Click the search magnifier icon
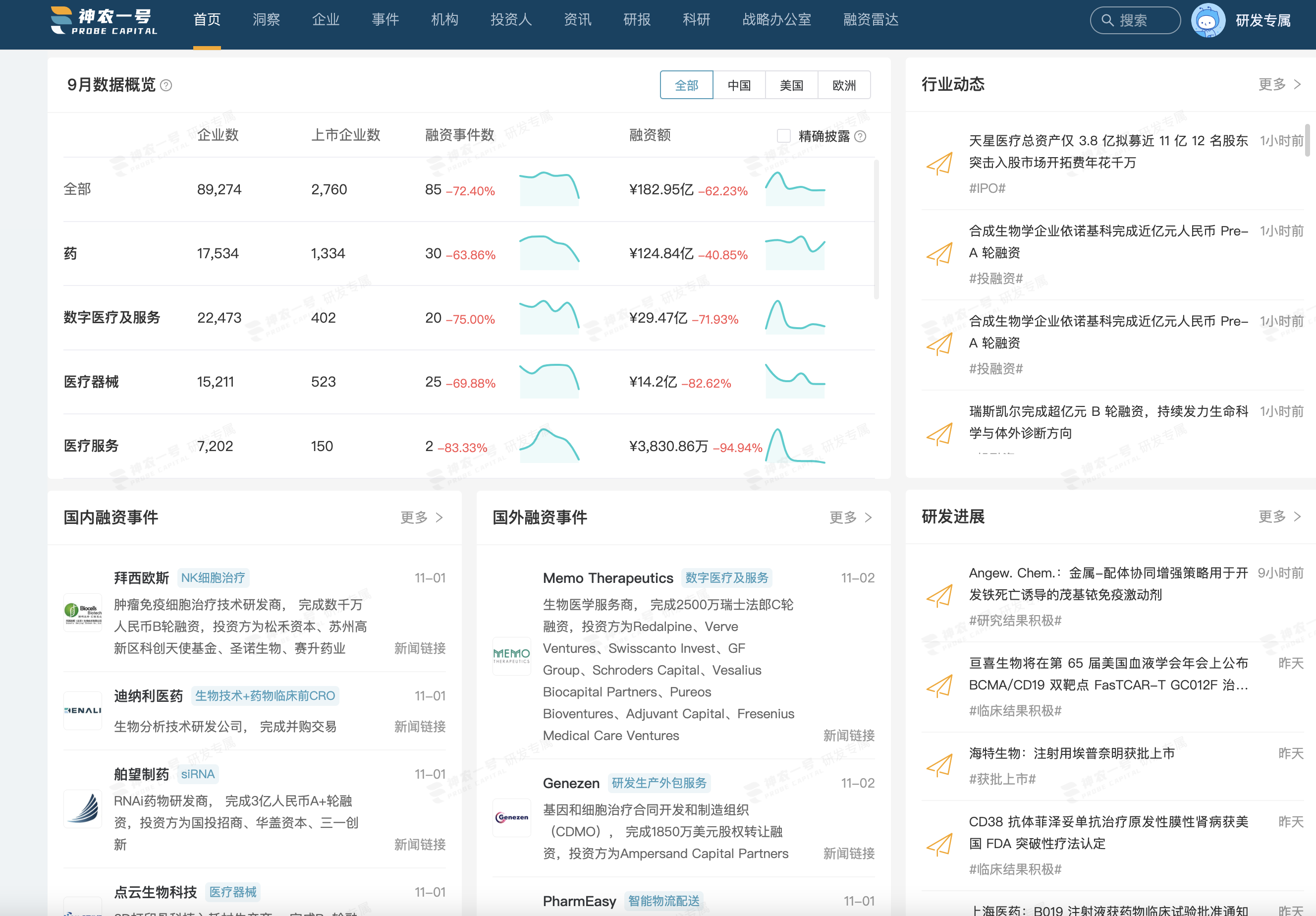Image resolution: width=1316 pixels, height=916 pixels. pyautogui.click(x=1107, y=21)
